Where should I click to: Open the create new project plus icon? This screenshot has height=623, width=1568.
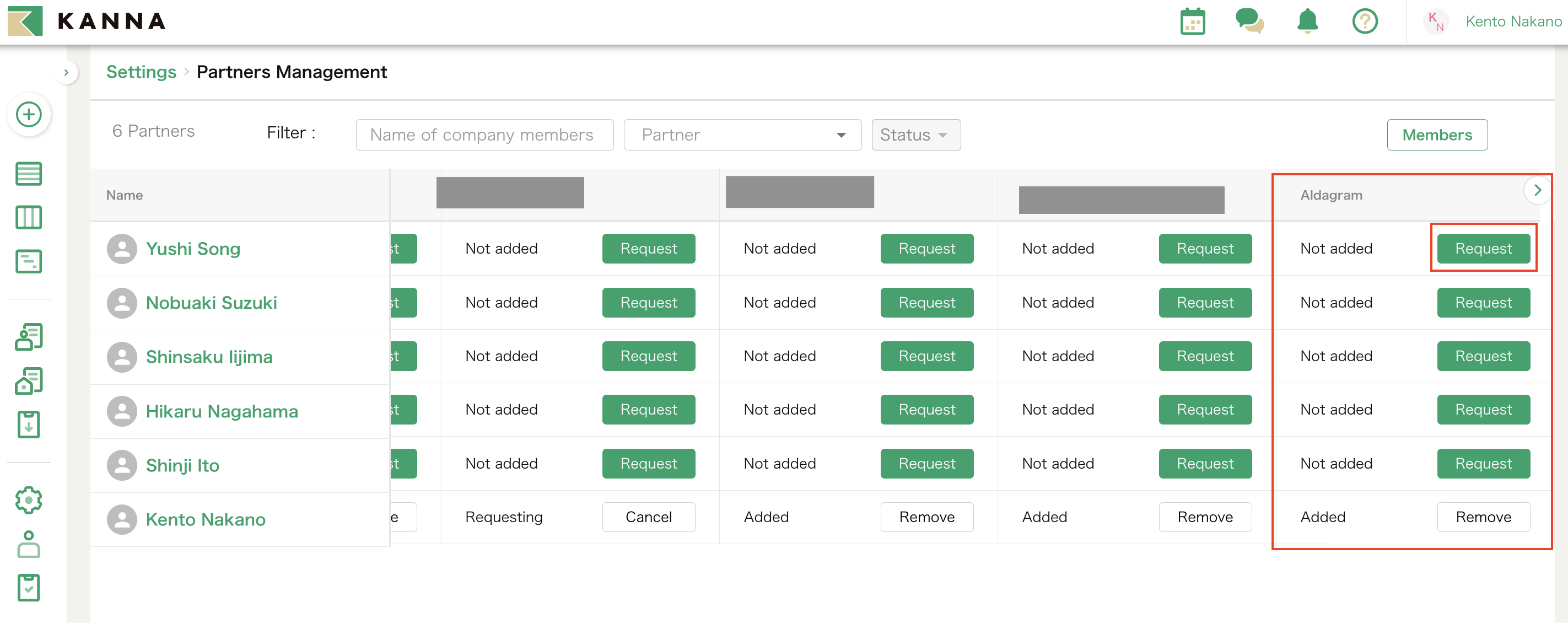[x=29, y=115]
